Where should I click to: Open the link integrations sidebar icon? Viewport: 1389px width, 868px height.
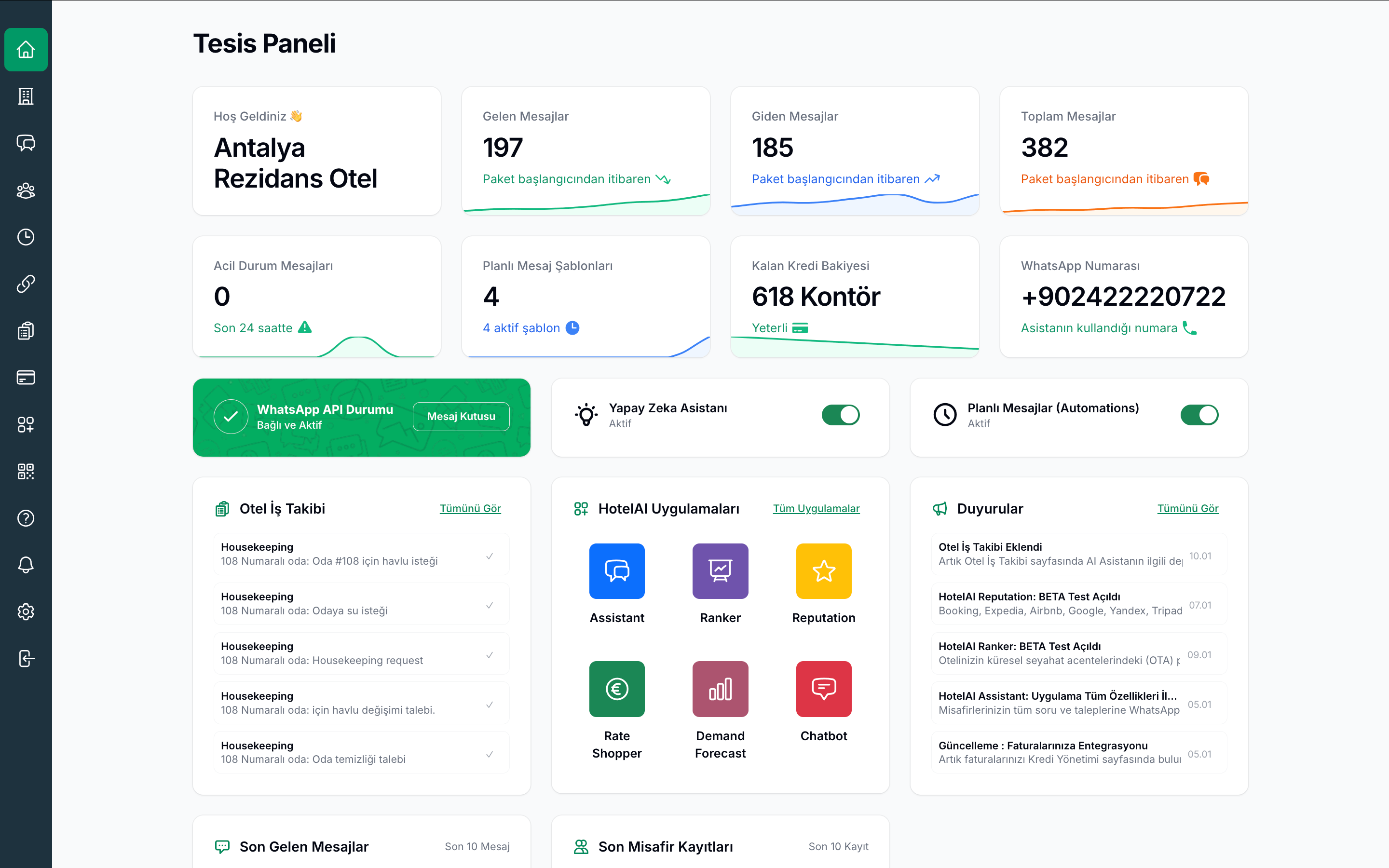pyautogui.click(x=26, y=284)
